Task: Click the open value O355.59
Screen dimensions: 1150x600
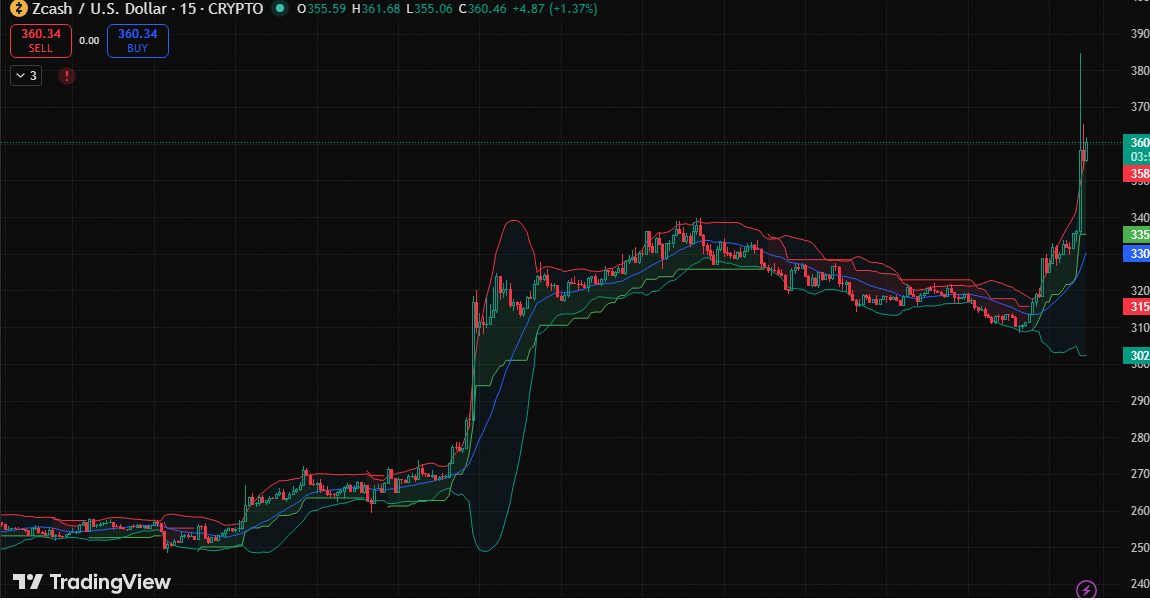Action: click(x=321, y=9)
